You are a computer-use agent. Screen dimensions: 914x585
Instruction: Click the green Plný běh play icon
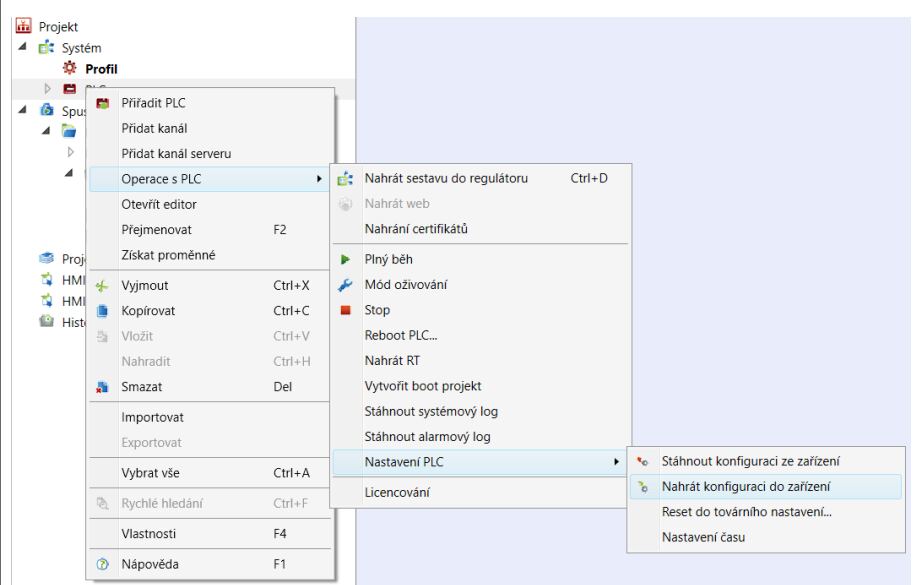point(345,259)
